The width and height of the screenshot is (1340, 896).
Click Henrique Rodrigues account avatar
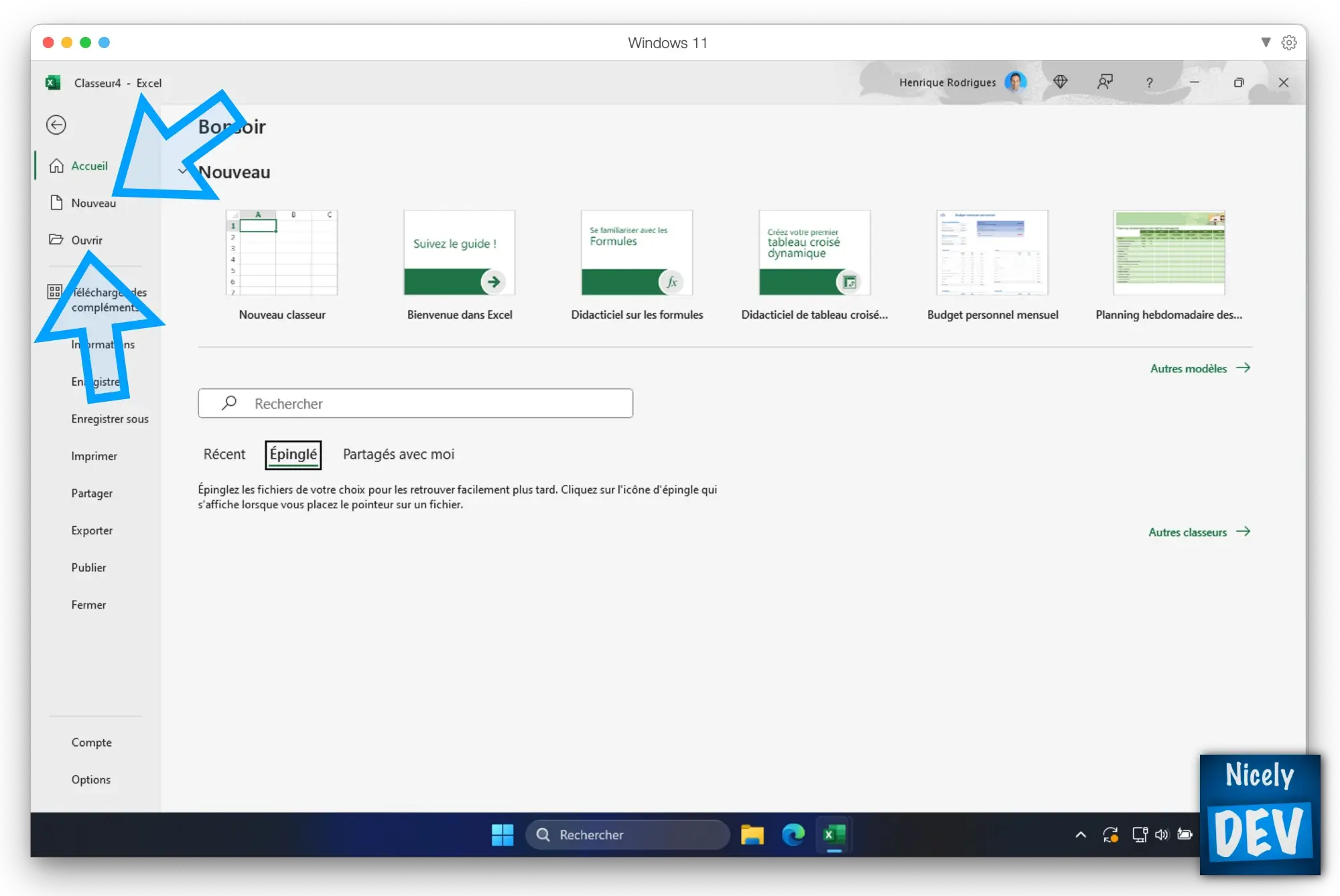click(x=1016, y=82)
